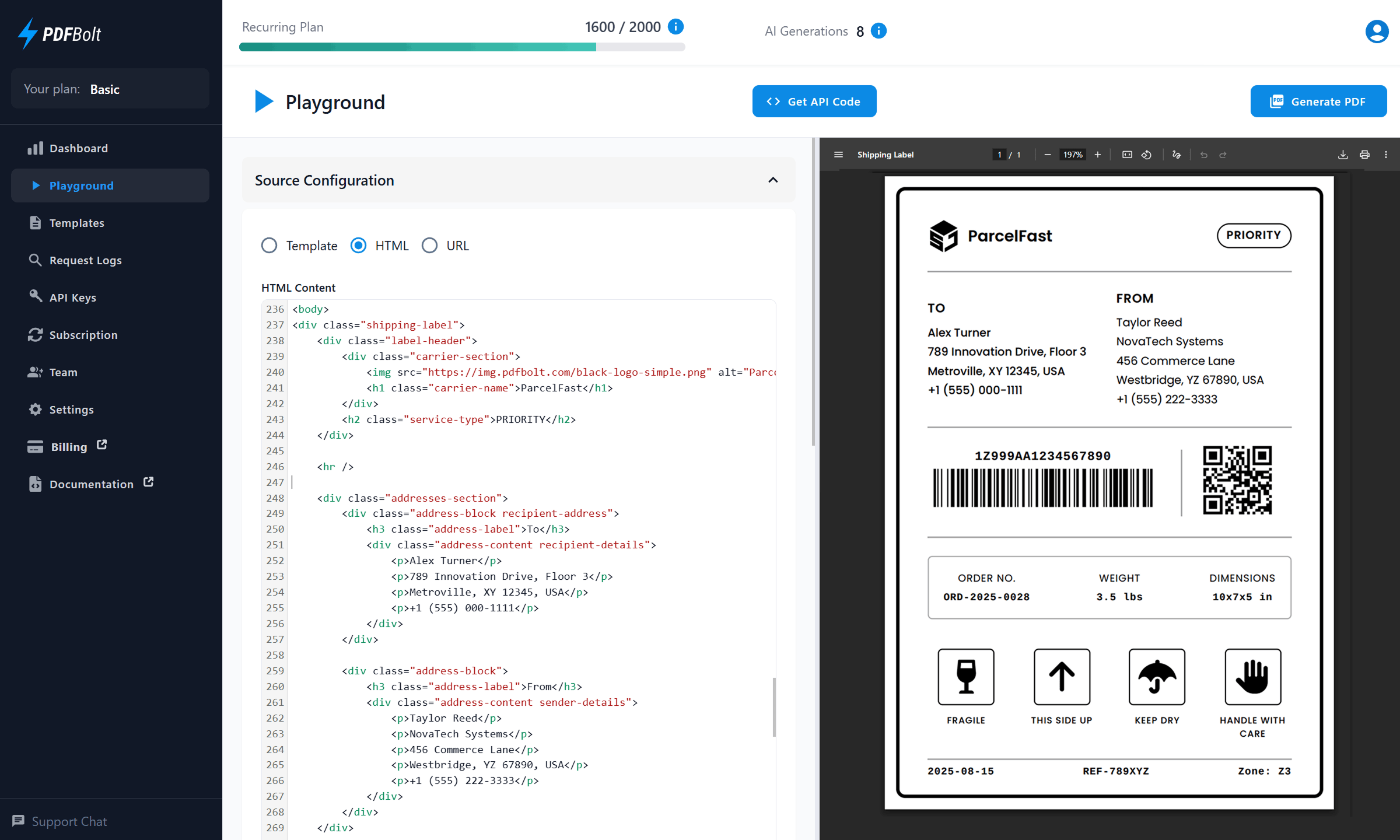The width and height of the screenshot is (1400, 840).
Task: Click the Recurring Plan usage progress bar
Action: click(x=461, y=47)
